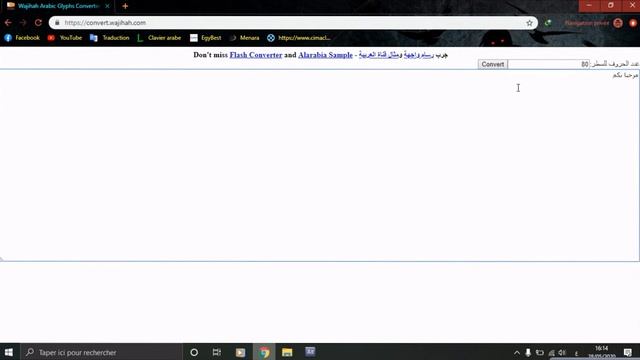This screenshot has width=640, height=360.
Task: Open the Arabic interface designer link
Action: click(x=419, y=55)
